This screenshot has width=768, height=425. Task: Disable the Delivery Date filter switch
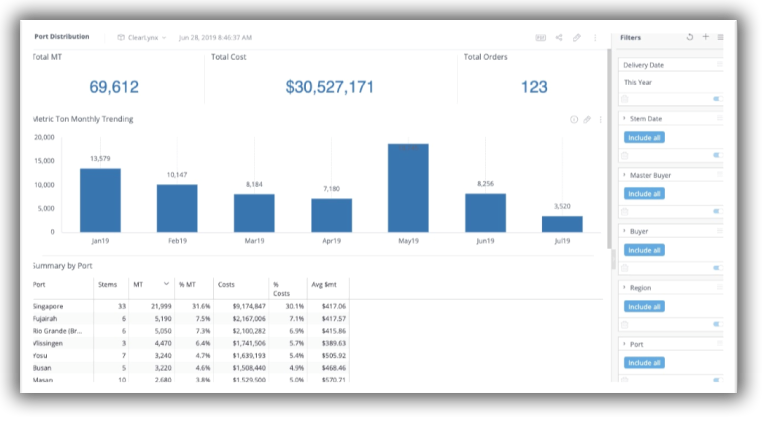tap(718, 99)
